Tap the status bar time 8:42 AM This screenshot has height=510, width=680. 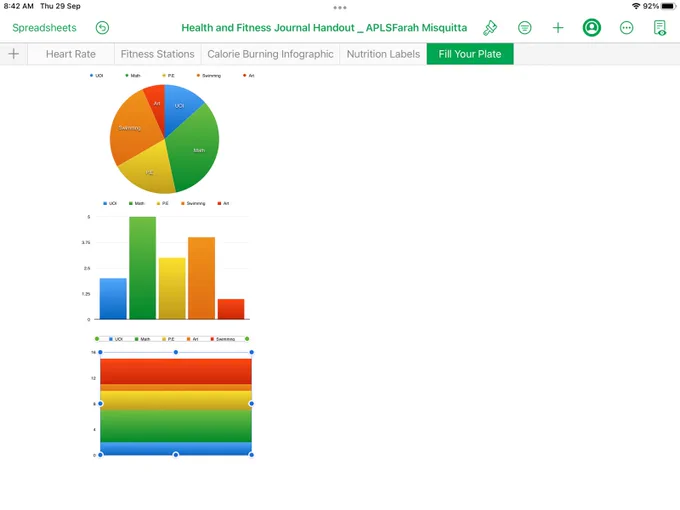[19, 6]
